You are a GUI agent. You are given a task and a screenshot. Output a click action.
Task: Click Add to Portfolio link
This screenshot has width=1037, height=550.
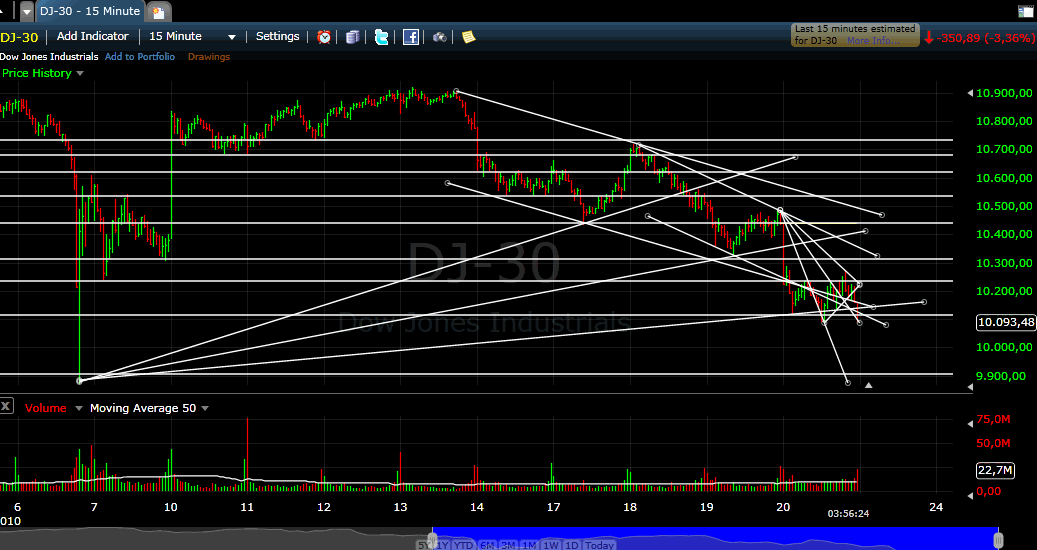pyautogui.click(x=140, y=56)
